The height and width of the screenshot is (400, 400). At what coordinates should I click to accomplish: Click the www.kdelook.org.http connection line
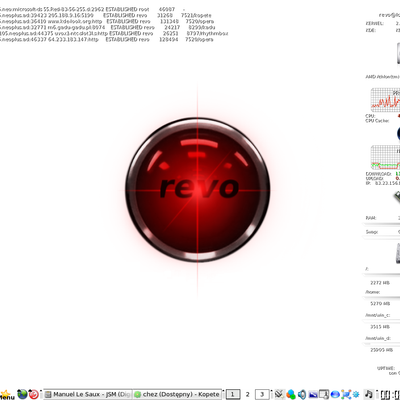(107, 21)
